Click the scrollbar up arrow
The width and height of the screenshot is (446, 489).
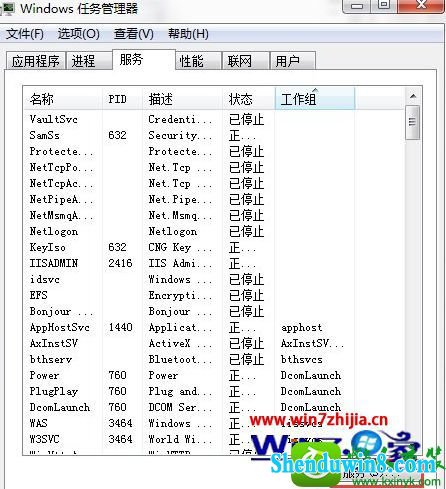click(413, 96)
